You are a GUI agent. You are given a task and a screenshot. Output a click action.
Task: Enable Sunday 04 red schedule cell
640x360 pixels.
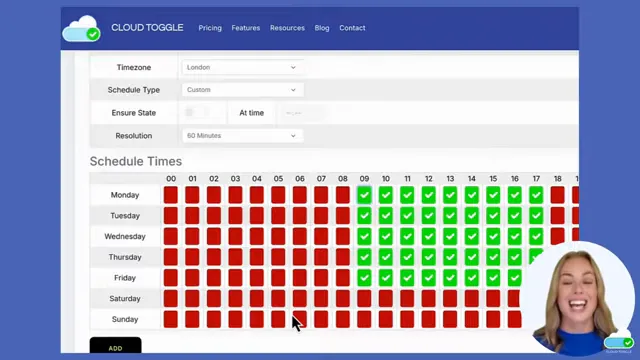coord(257,319)
